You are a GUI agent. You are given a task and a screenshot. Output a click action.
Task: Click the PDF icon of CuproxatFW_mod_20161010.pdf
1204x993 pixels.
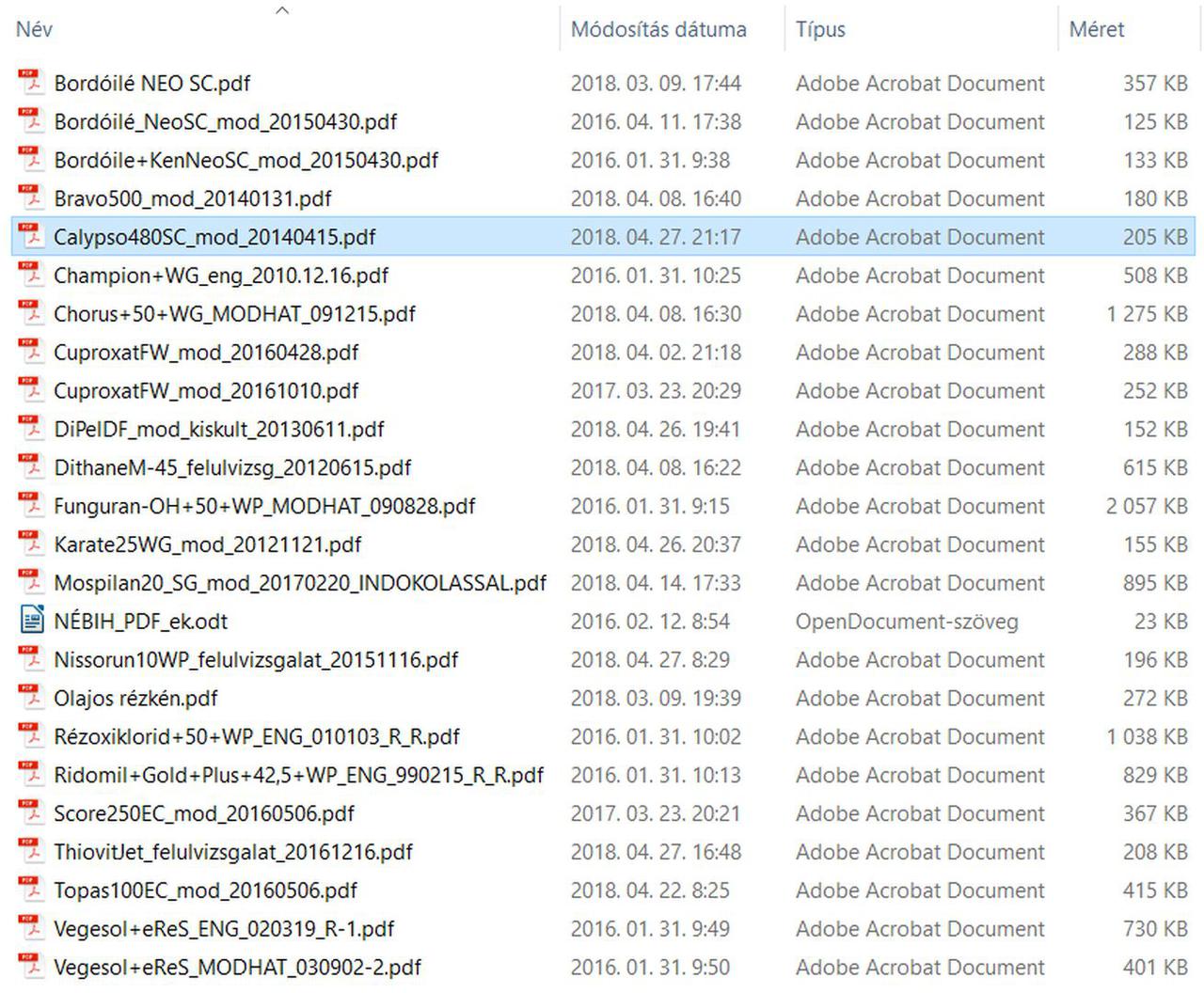click(x=32, y=391)
